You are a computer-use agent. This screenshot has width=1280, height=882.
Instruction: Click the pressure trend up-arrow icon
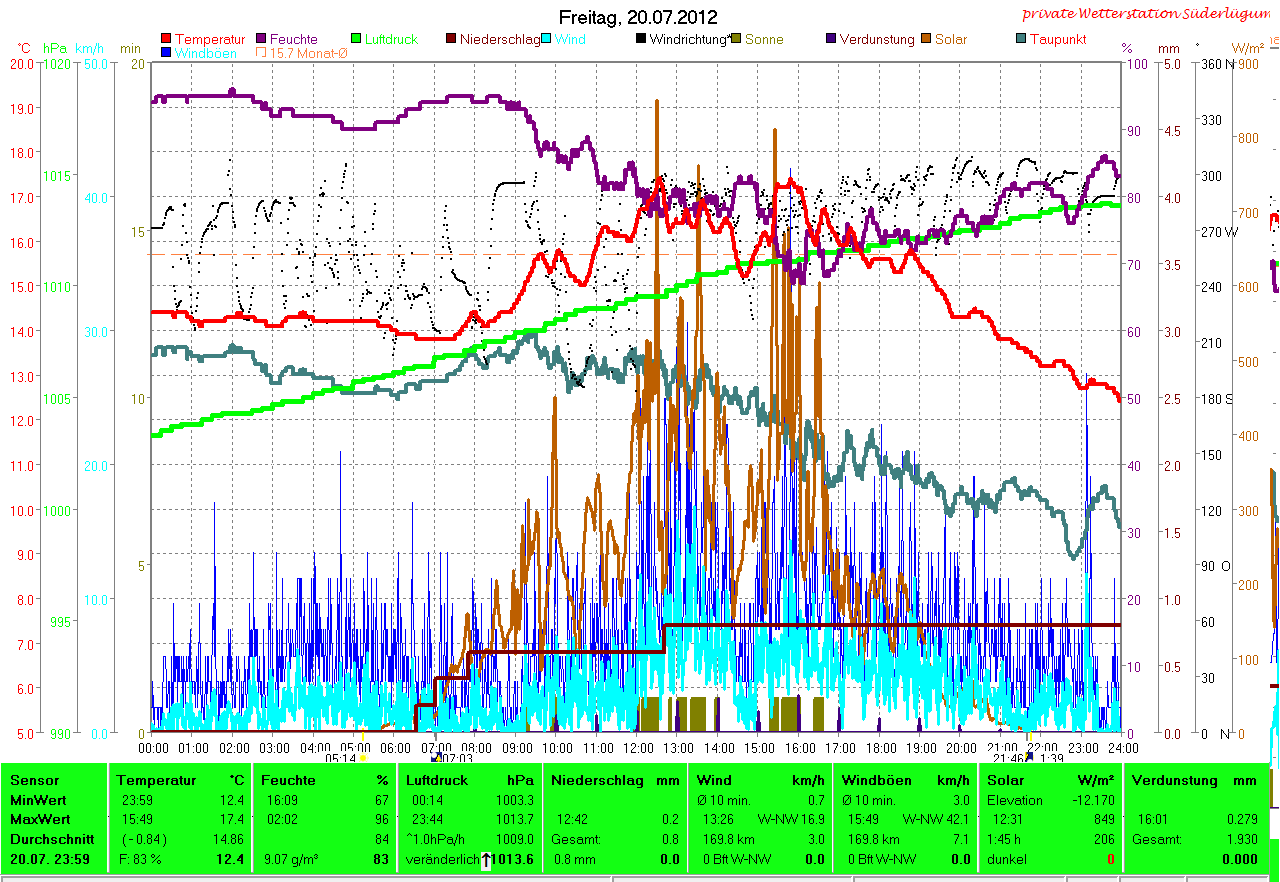pyautogui.click(x=488, y=860)
